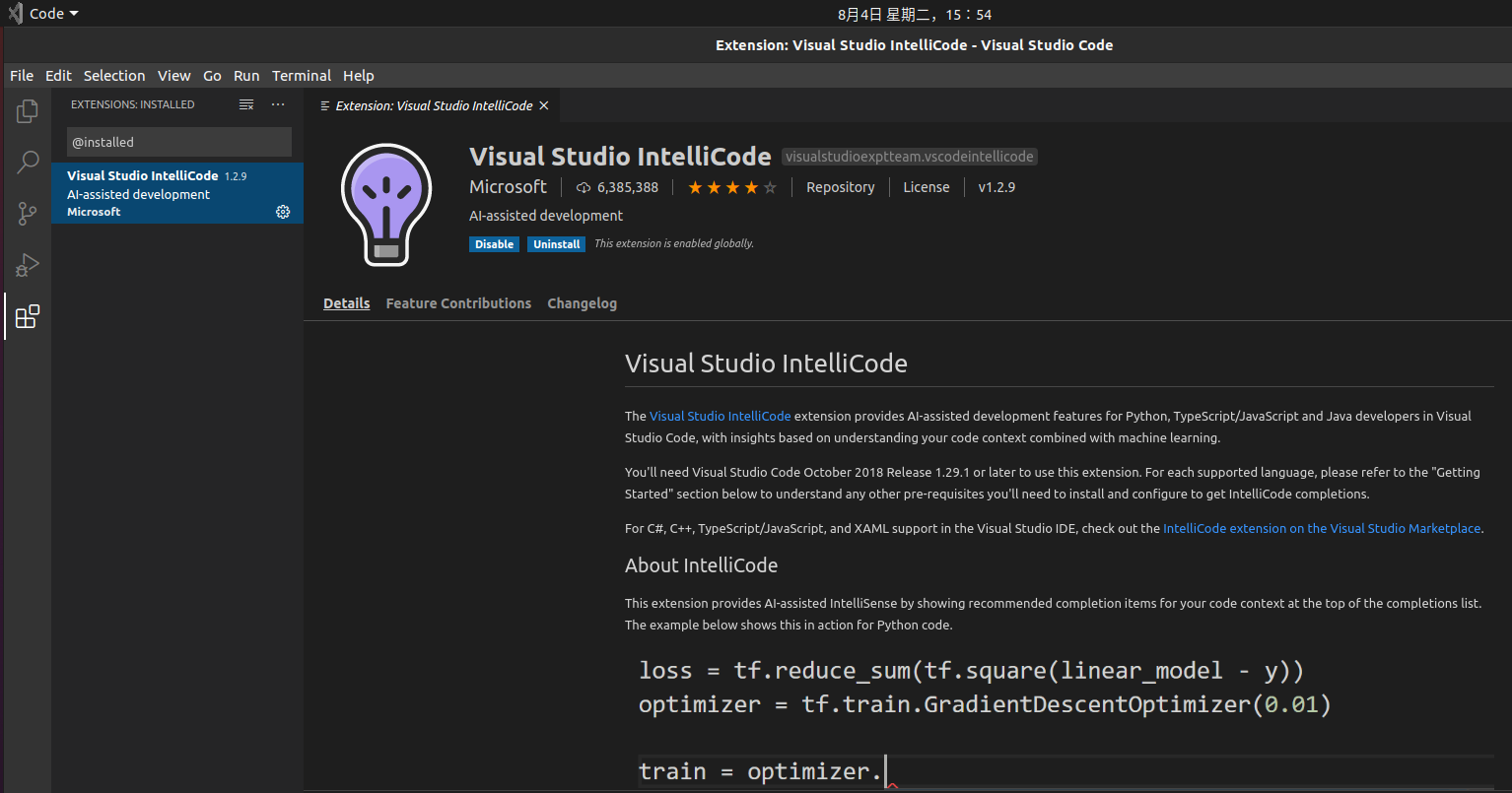This screenshot has height=793, width=1512.
Task: Open the Source Control view icon
Action: pos(28,214)
